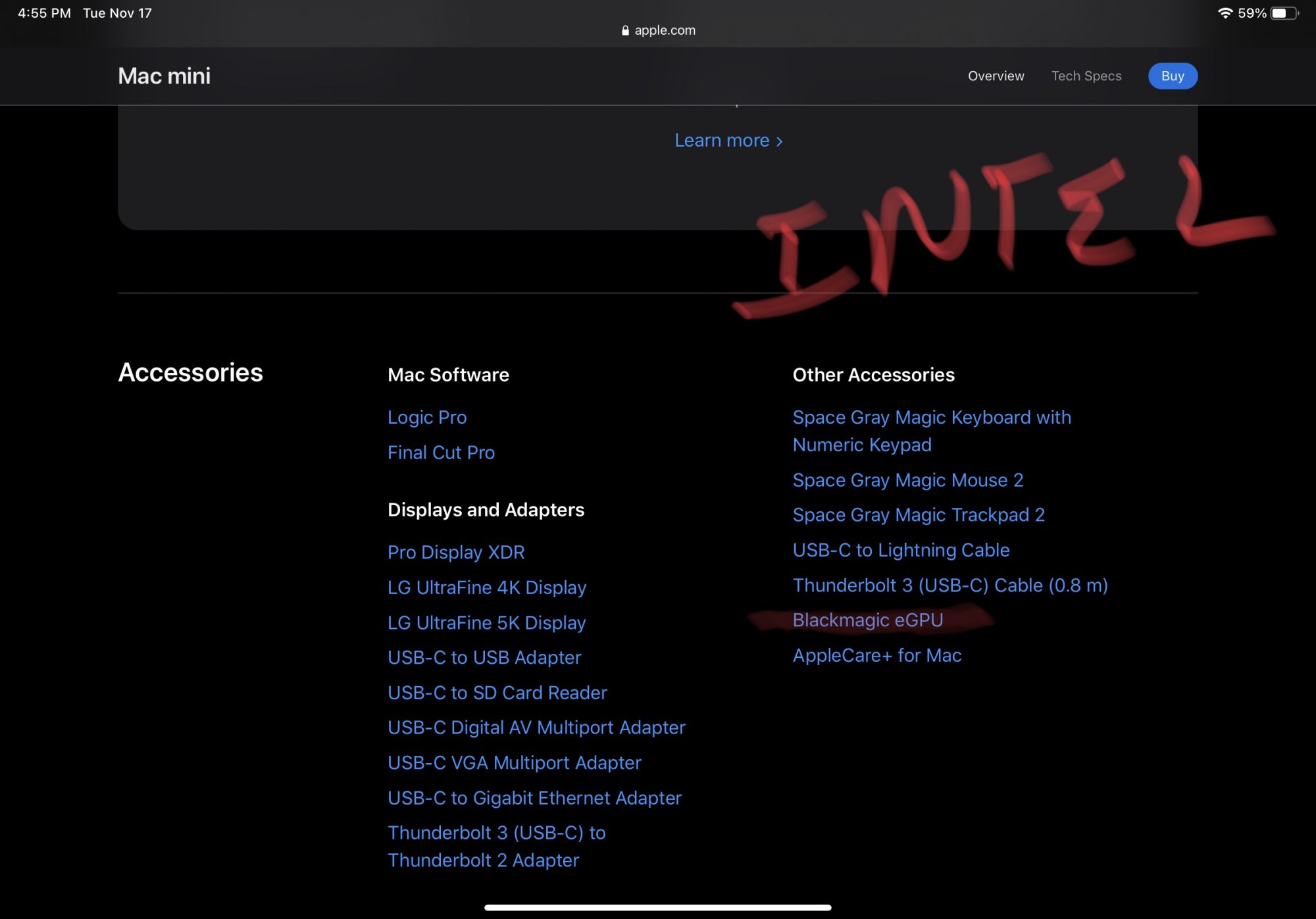Image resolution: width=1316 pixels, height=919 pixels.
Task: Switch to the Tech Specs tab
Action: pyautogui.click(x=1086, y=76)
